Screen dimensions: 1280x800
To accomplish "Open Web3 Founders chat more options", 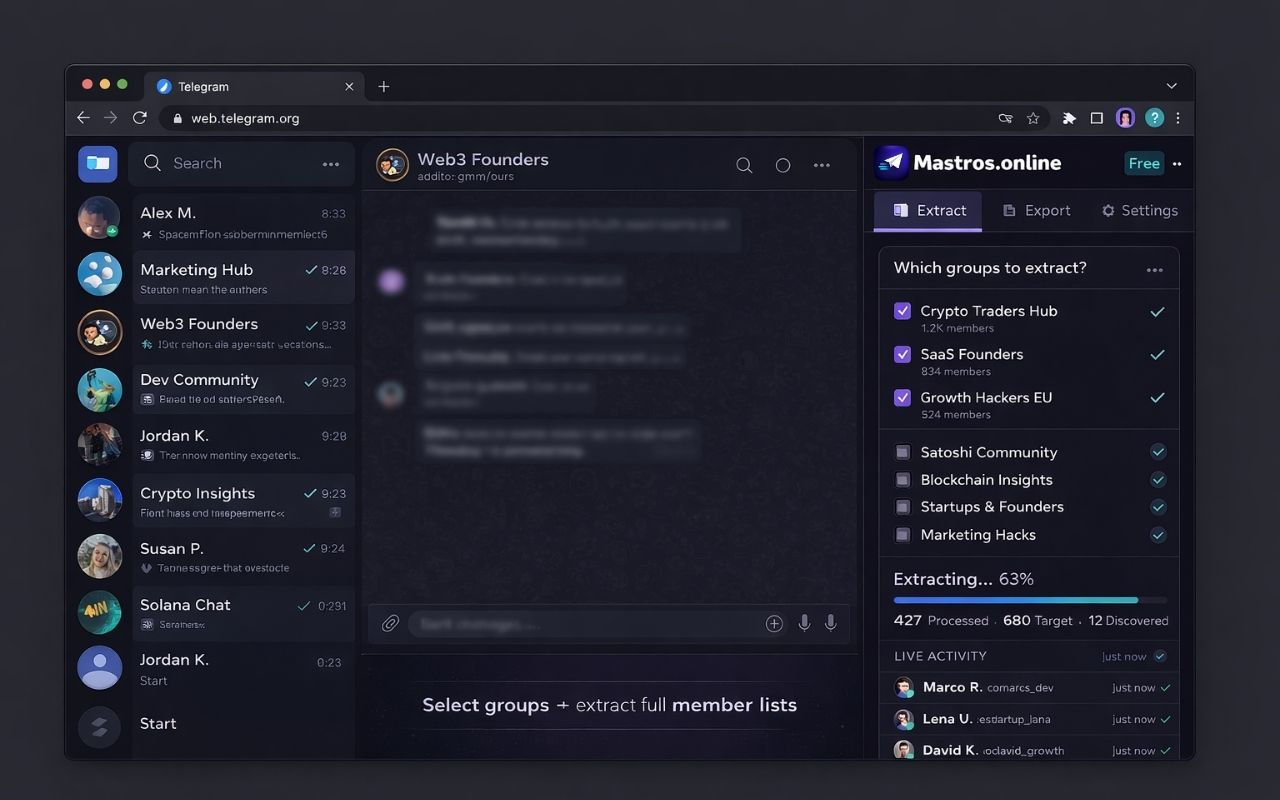I will point(822,165).
